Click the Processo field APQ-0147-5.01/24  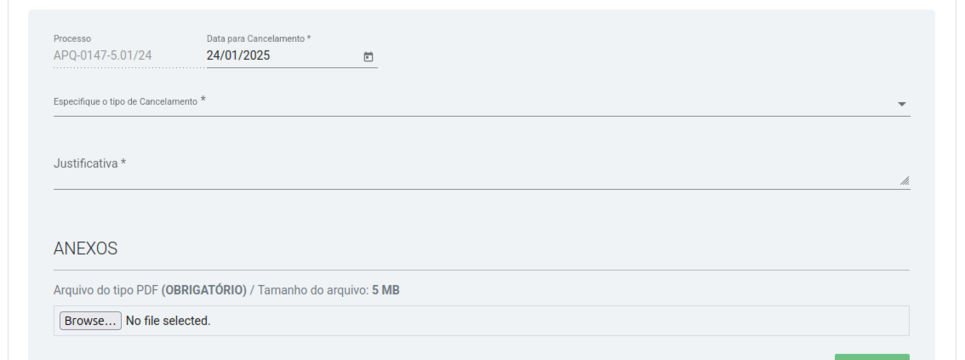[x=103, y=55]
